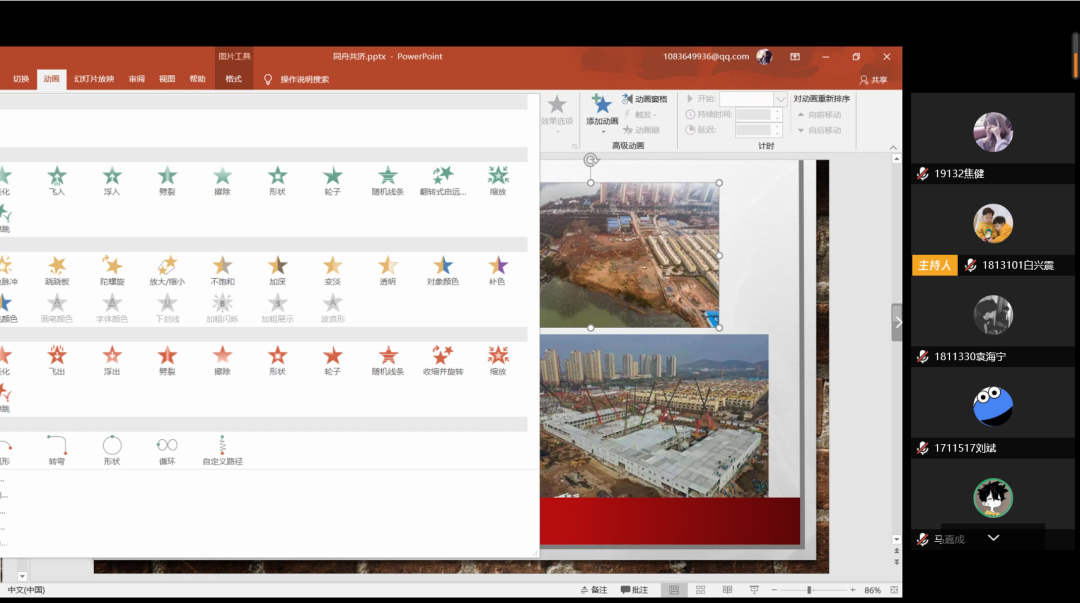Click the 共享 share button

click(x=873, y=80)
